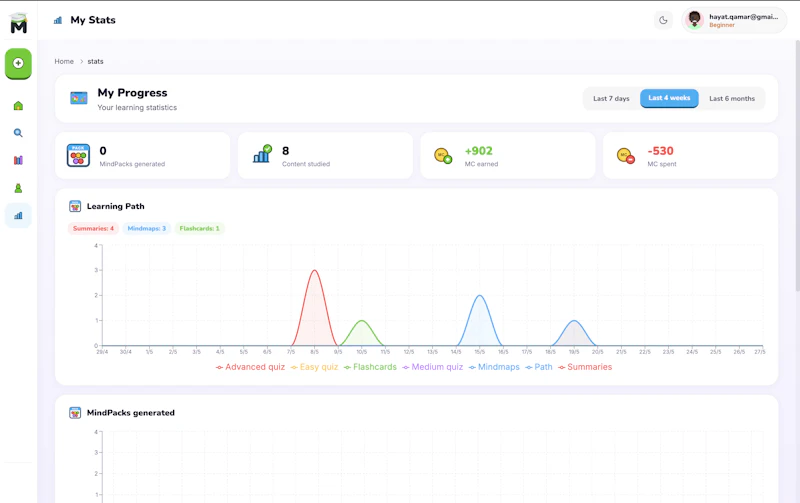Open the library books icon in the sidebar

pyautogui.click(x=18, y=160)
